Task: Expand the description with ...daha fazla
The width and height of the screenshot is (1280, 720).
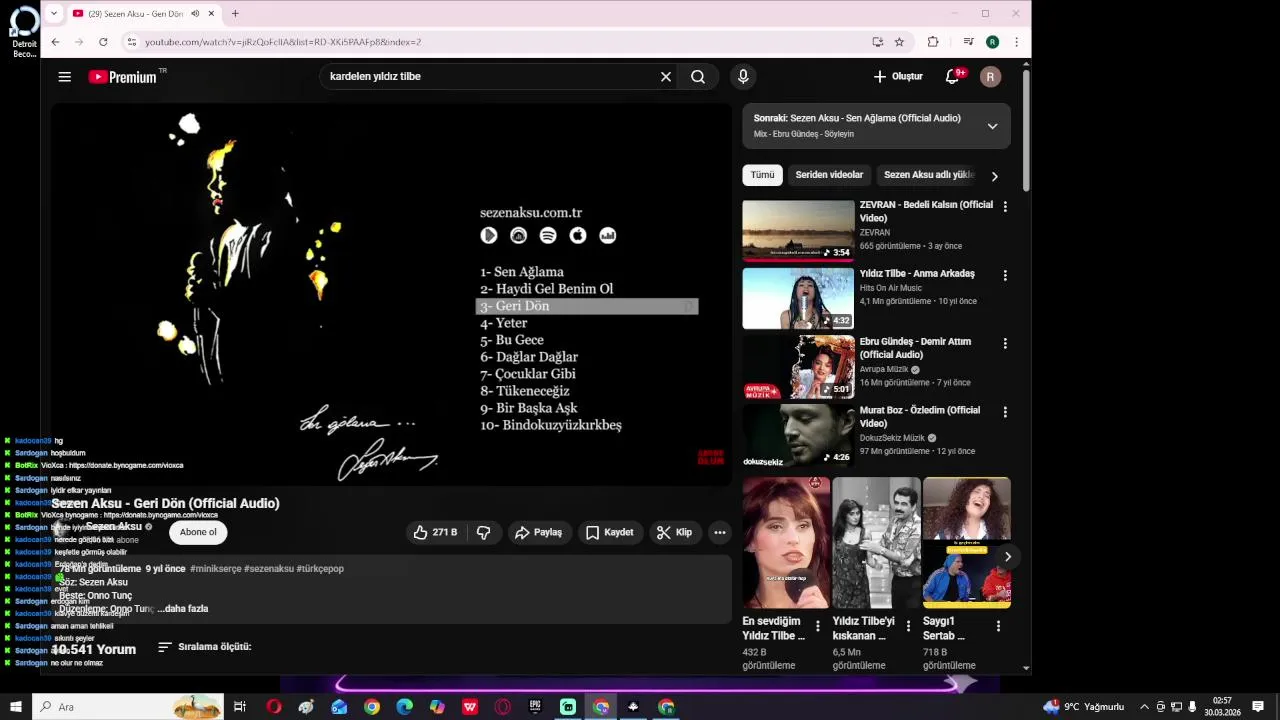Action: point(183,609)
